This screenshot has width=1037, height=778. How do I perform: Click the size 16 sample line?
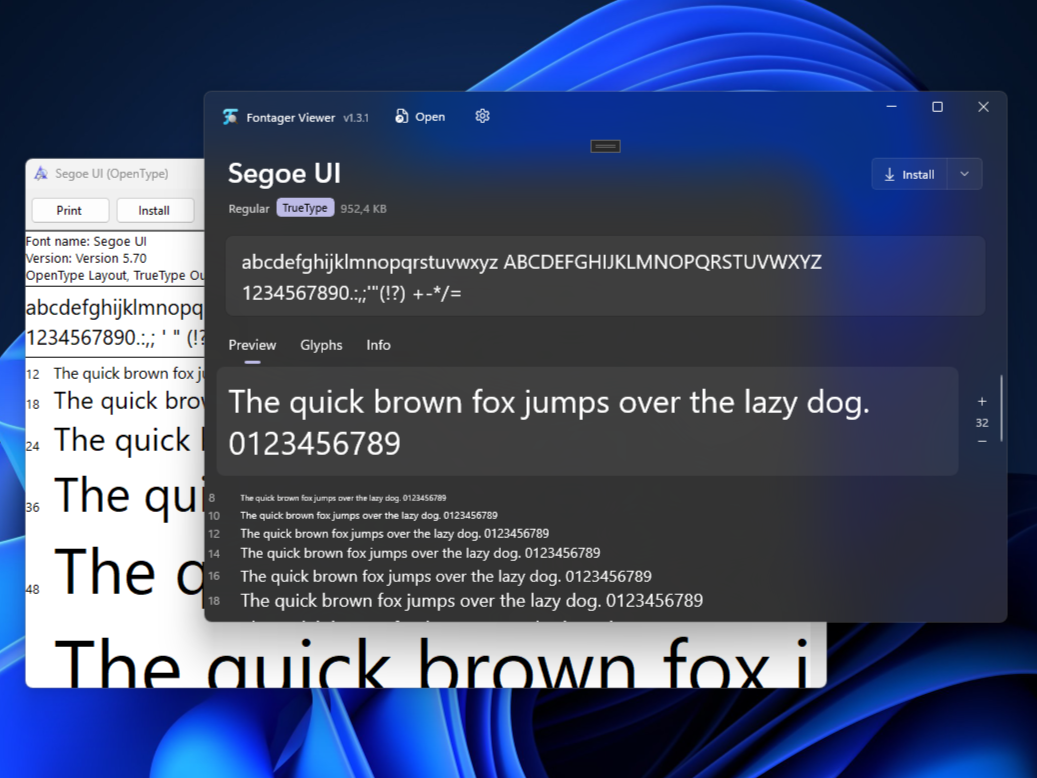click(x=446, y=576)
